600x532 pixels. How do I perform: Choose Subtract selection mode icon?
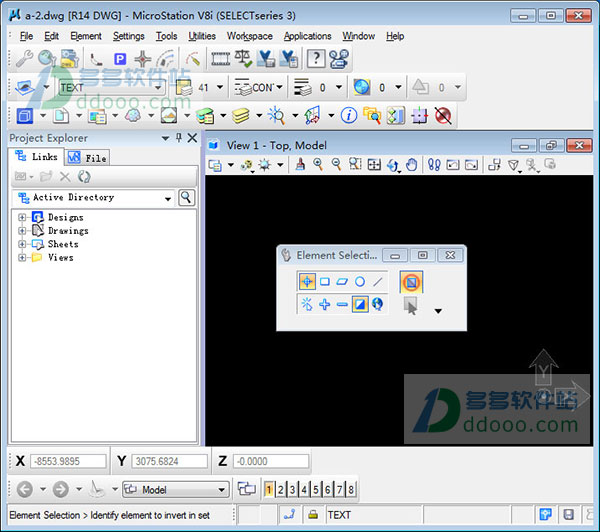tap(342, 304)
